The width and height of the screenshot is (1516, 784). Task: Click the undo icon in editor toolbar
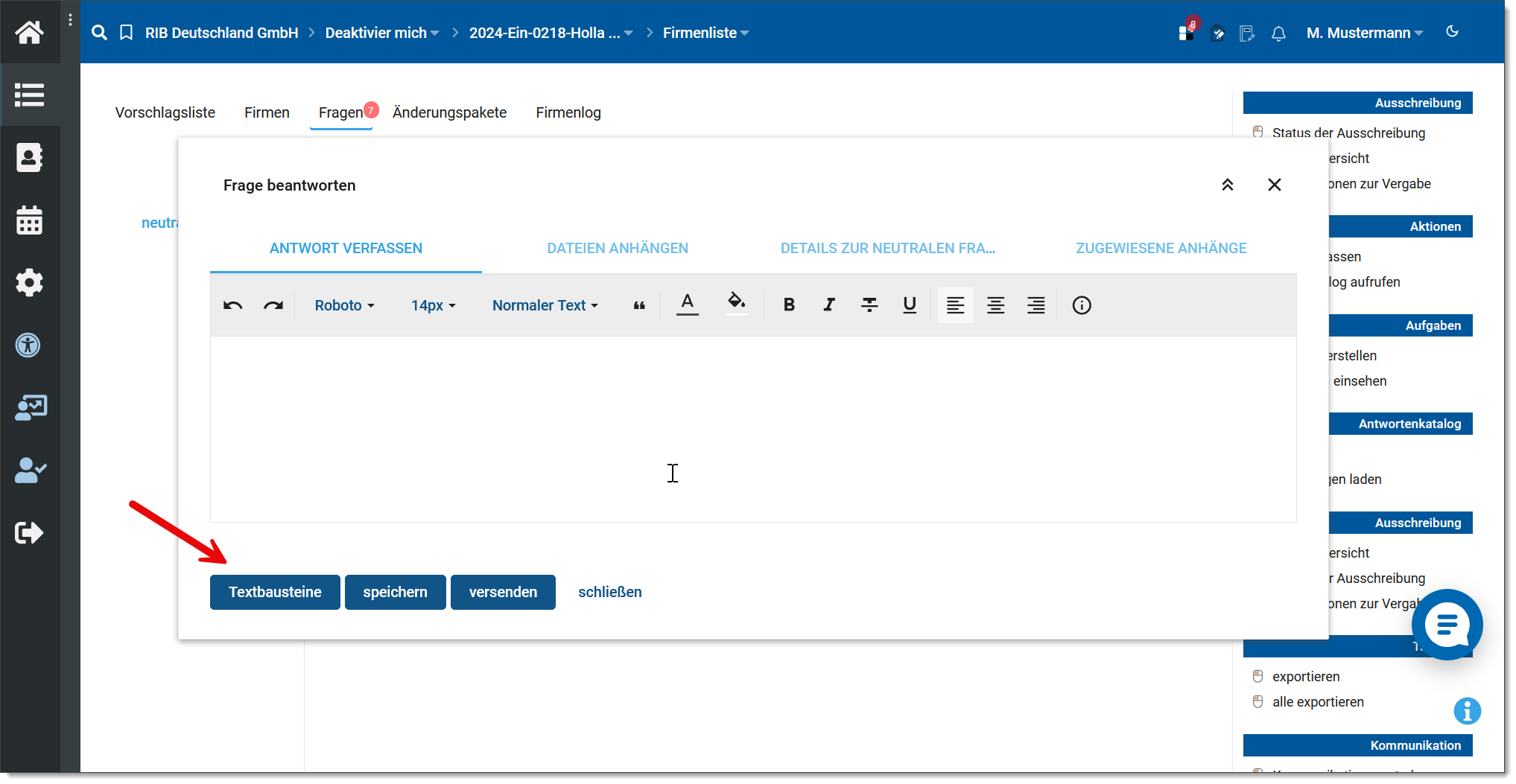coord(232,305)
